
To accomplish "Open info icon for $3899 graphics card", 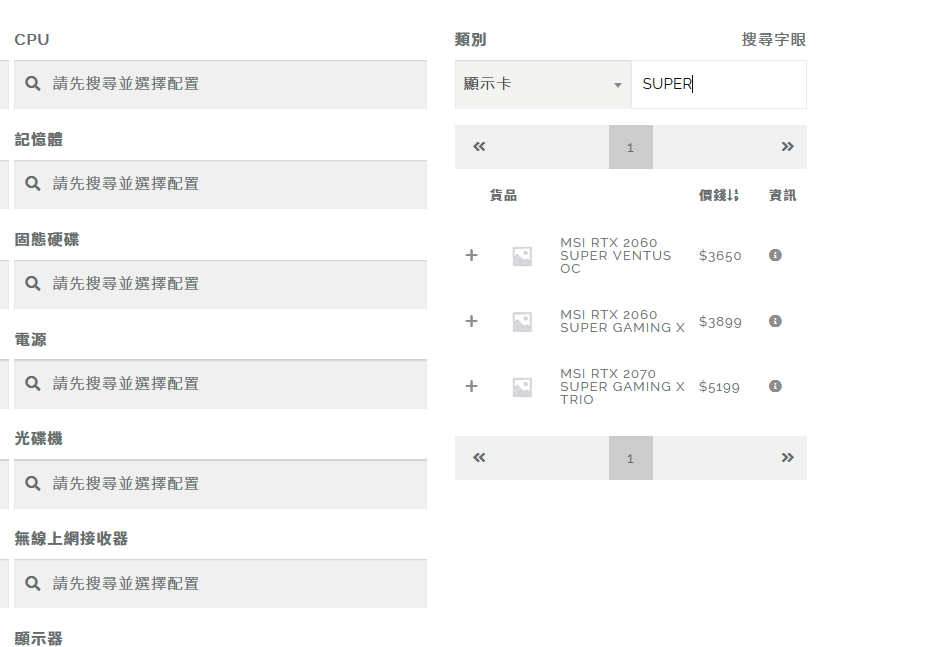I will 775,321.
